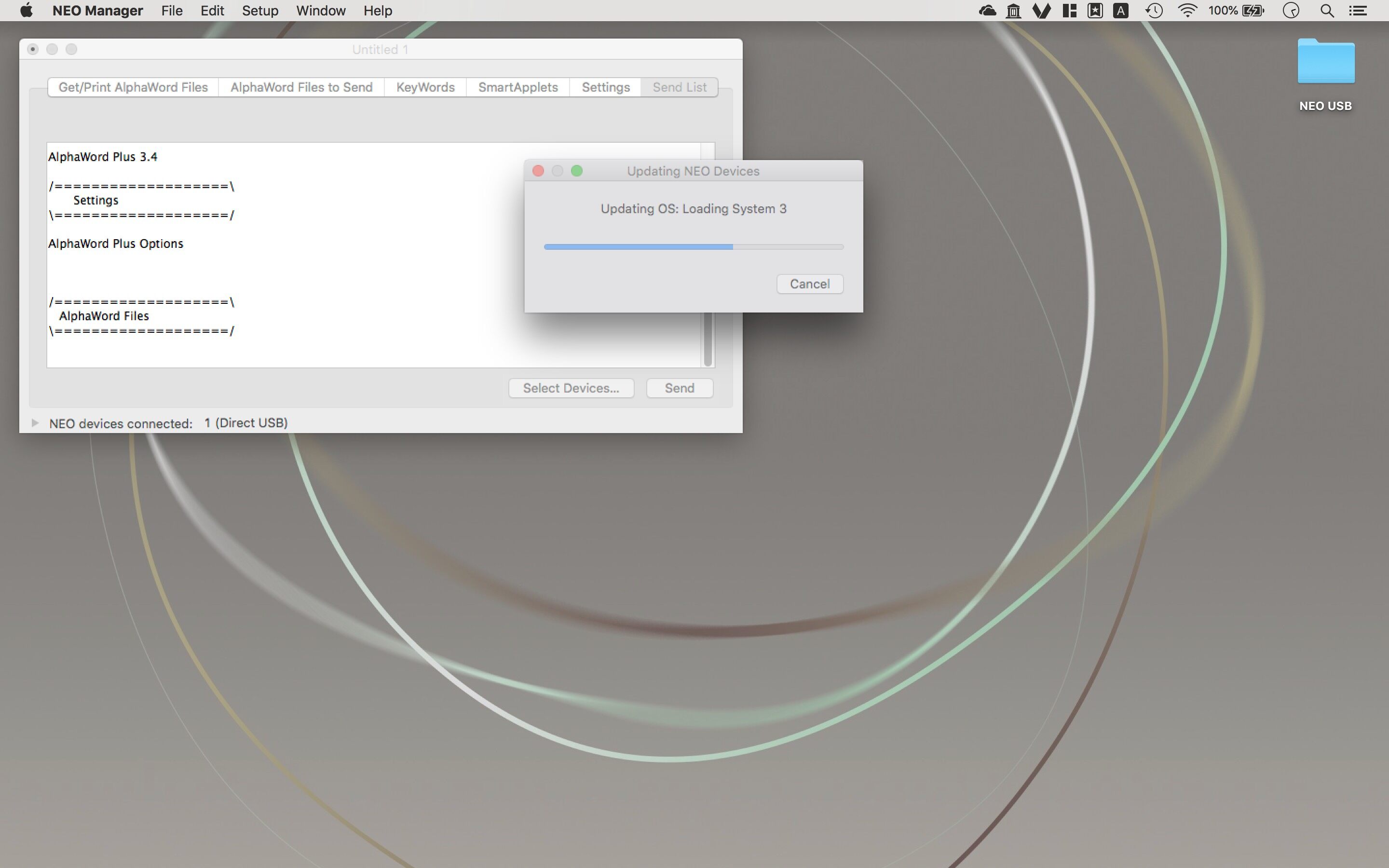The height and width of the screenshot is (868, 1389).
Task: Open the Wi-Fi menu
Action: pyautogui.click(x=1187, y=10)
